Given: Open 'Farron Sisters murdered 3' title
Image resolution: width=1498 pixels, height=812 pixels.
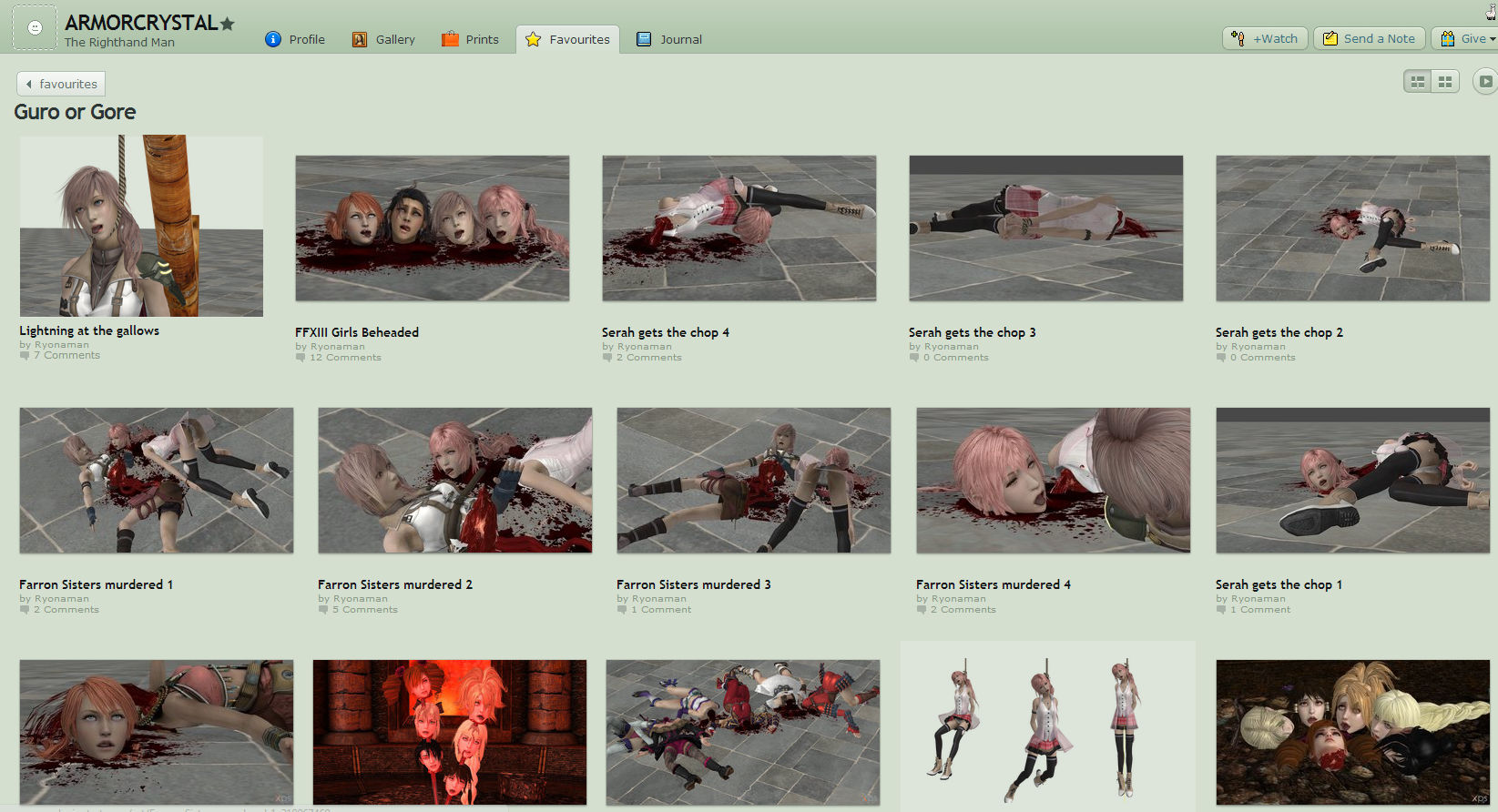Looking at the screenshot, I should pyautogui.click(x=694, y=584).
